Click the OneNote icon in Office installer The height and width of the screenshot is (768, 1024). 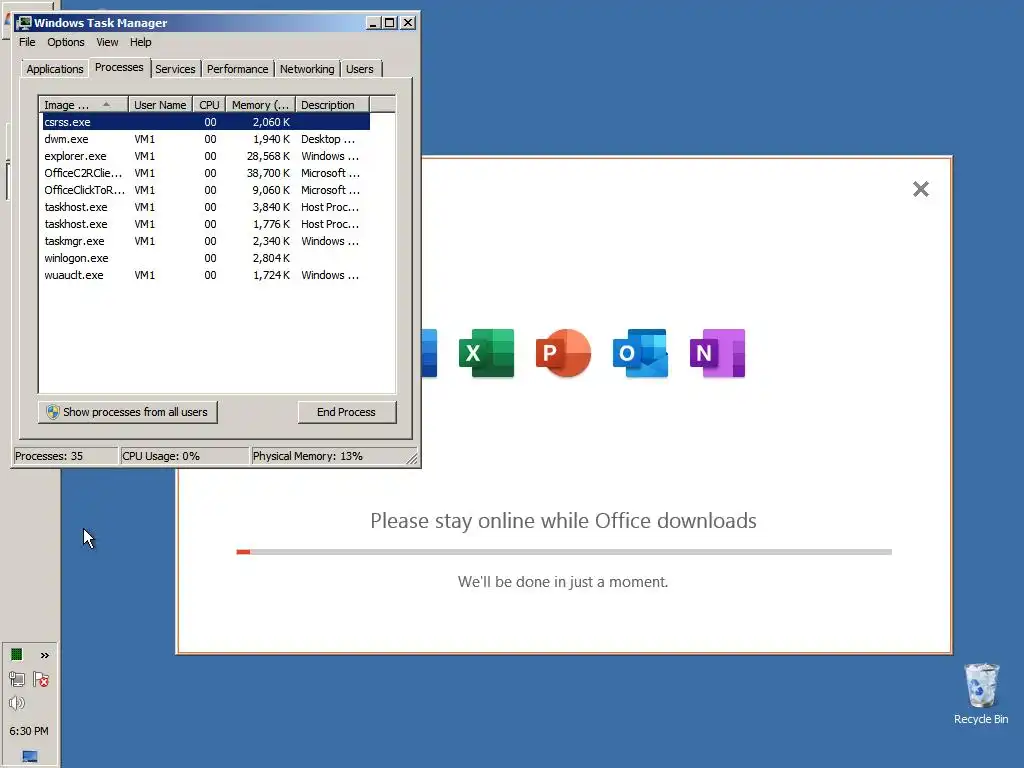click(x=717, y=353)
